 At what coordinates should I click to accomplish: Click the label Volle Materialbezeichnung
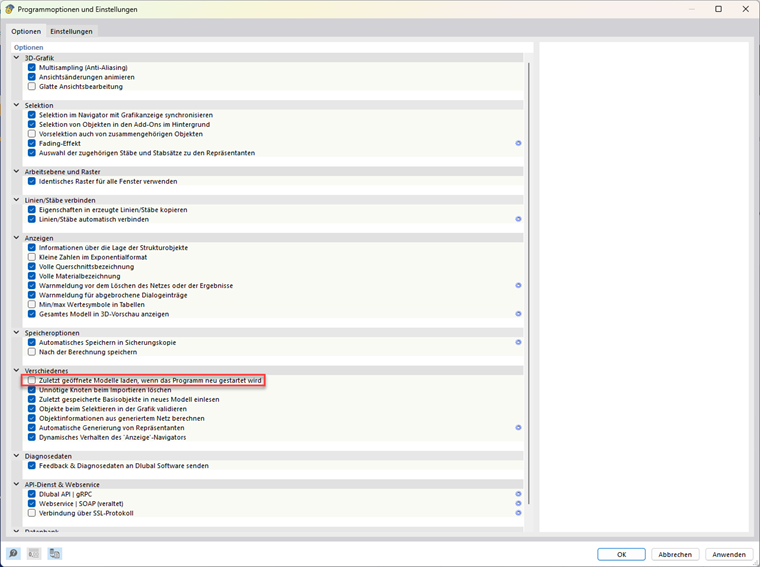click(x=79, y=276)
